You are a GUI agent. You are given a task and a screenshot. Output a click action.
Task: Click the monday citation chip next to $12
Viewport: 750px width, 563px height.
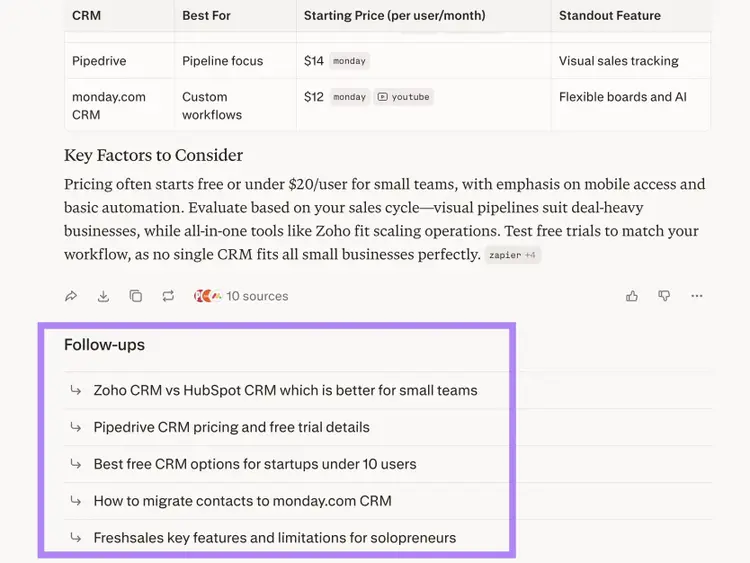pos(350,97)
